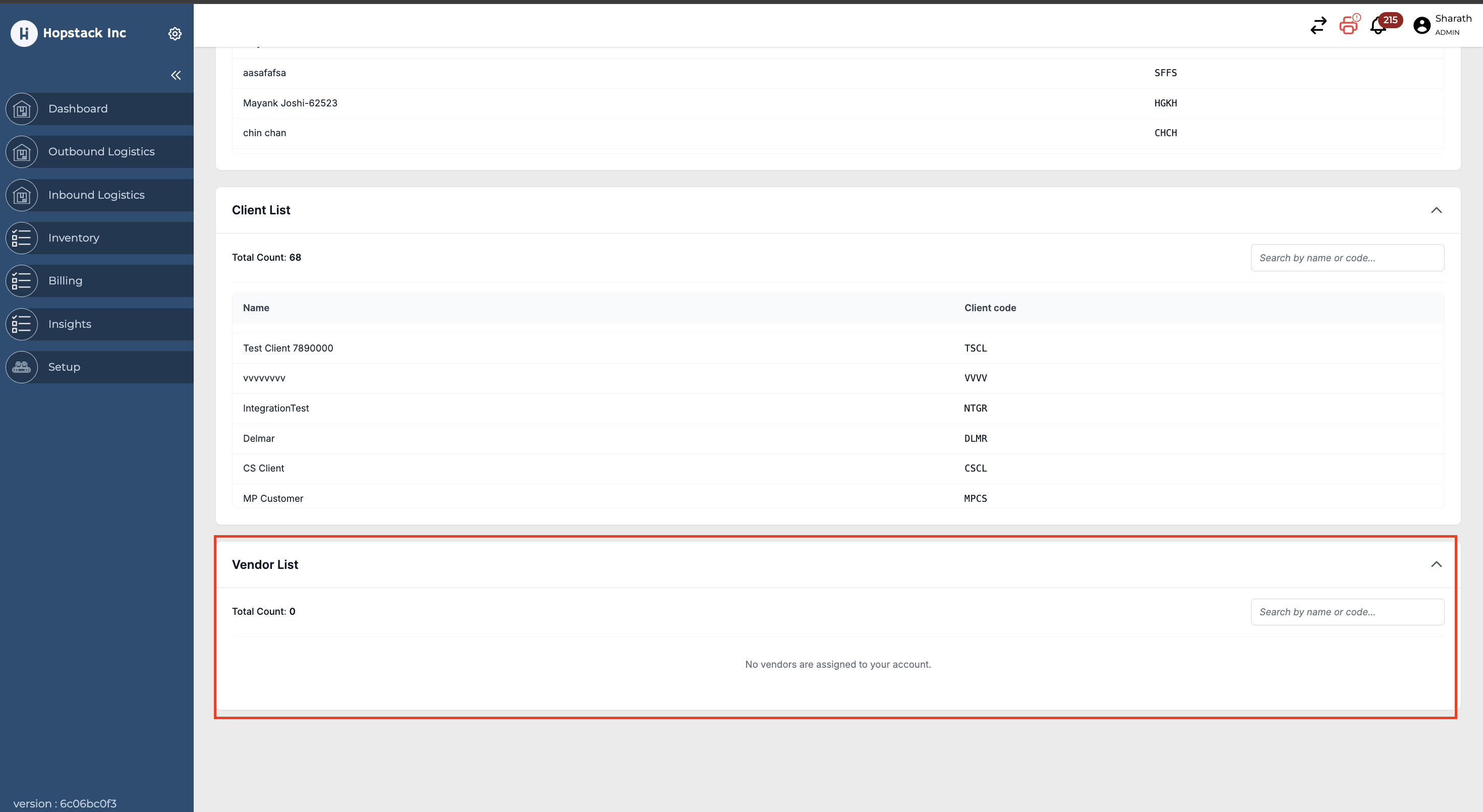Select the Delmar client row
This screenshot has width=1483, height=812.
coord(838,438)
